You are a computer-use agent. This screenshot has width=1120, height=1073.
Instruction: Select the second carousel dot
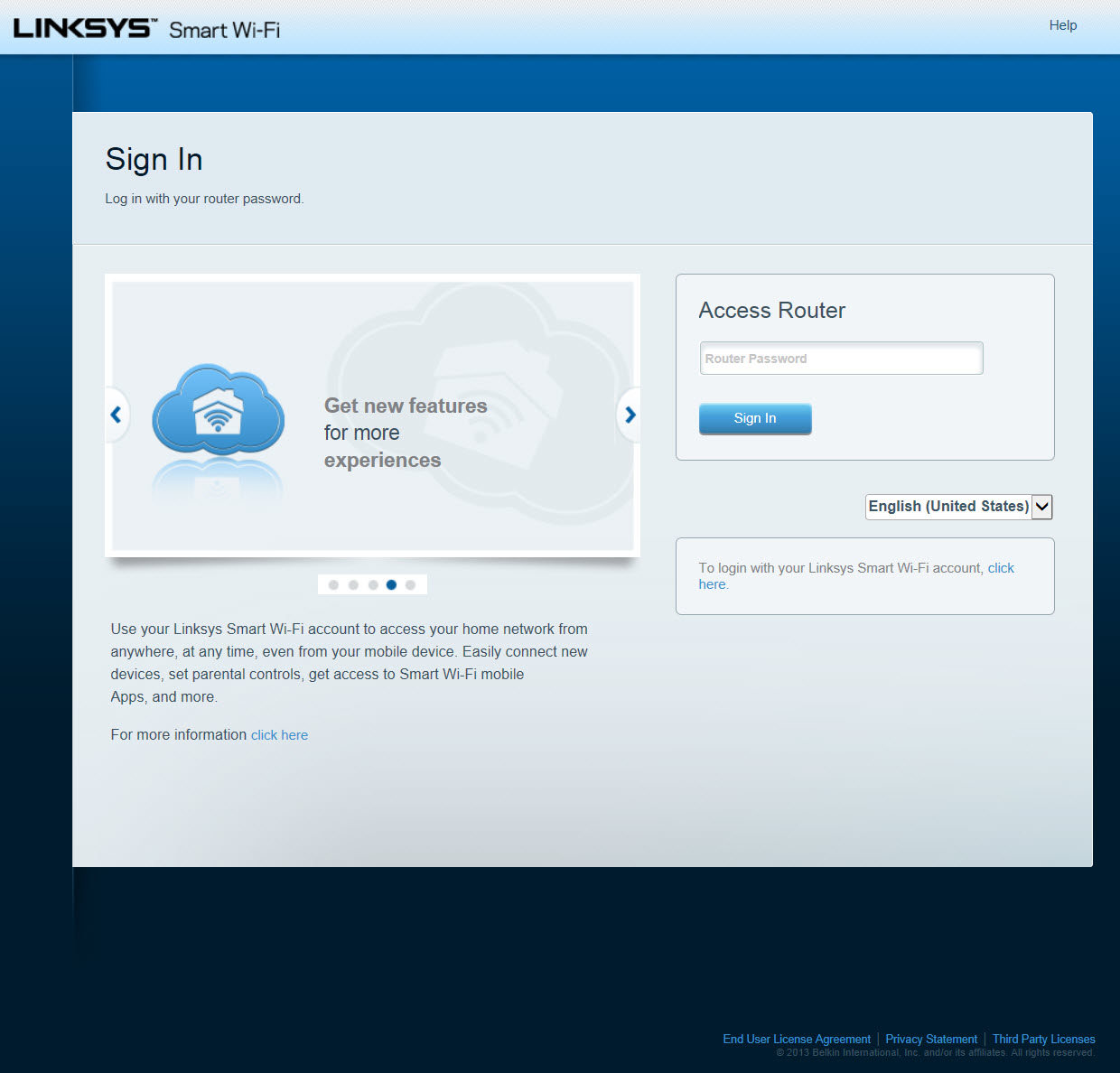[353, 585]
